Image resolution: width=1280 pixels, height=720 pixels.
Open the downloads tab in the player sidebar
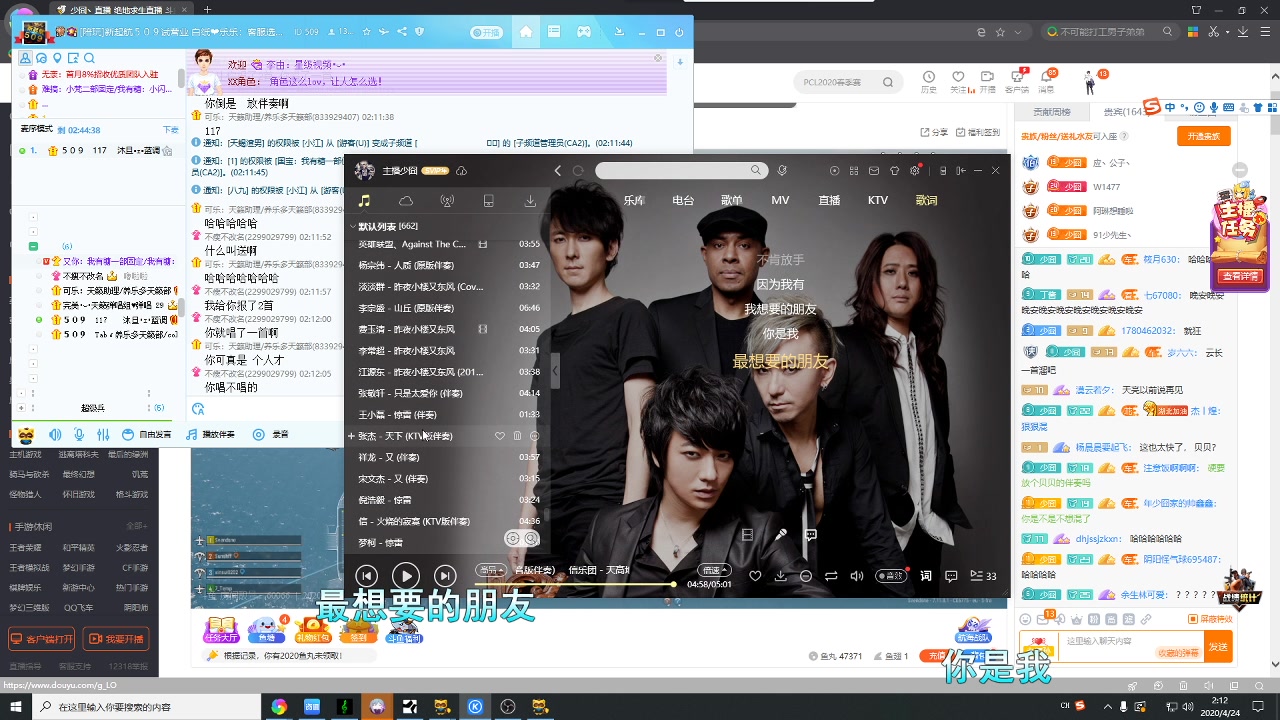(x=530, y=201)
